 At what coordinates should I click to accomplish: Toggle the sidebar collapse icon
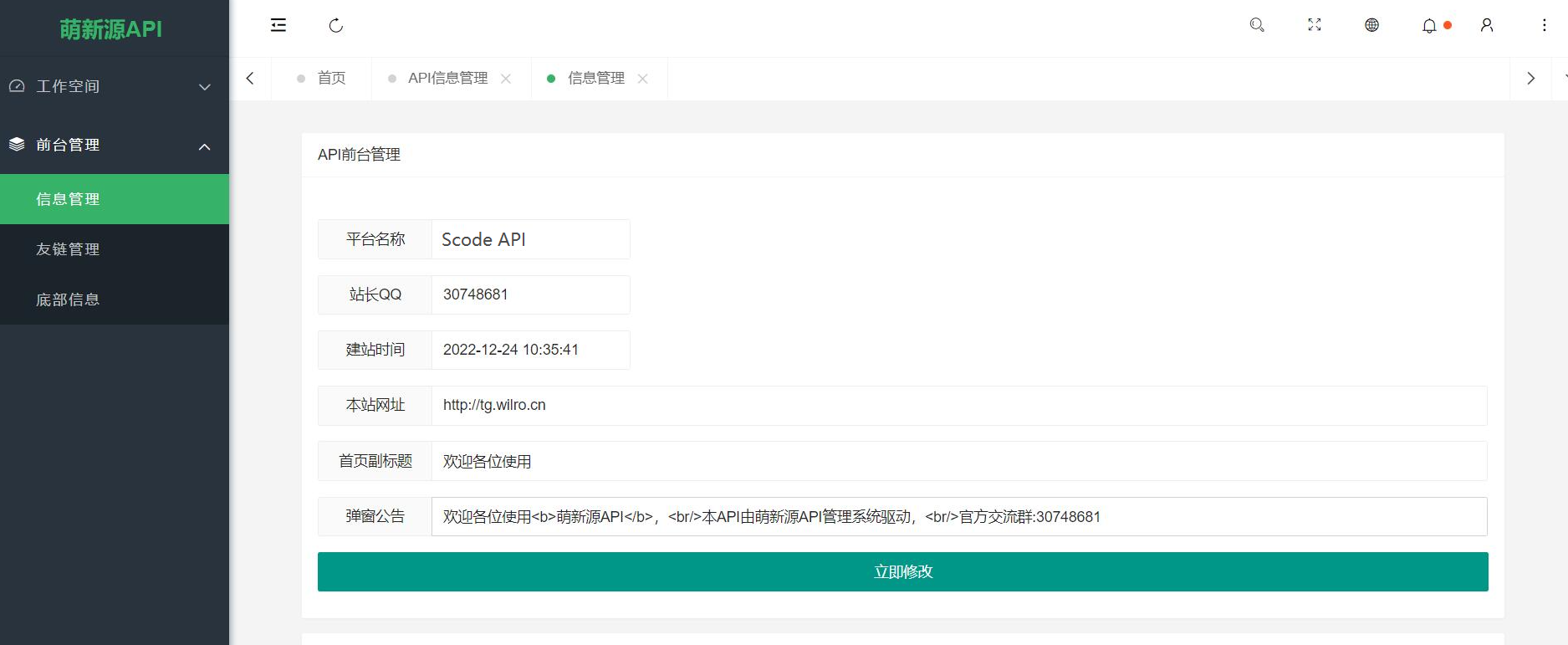(x=278, y=25)
